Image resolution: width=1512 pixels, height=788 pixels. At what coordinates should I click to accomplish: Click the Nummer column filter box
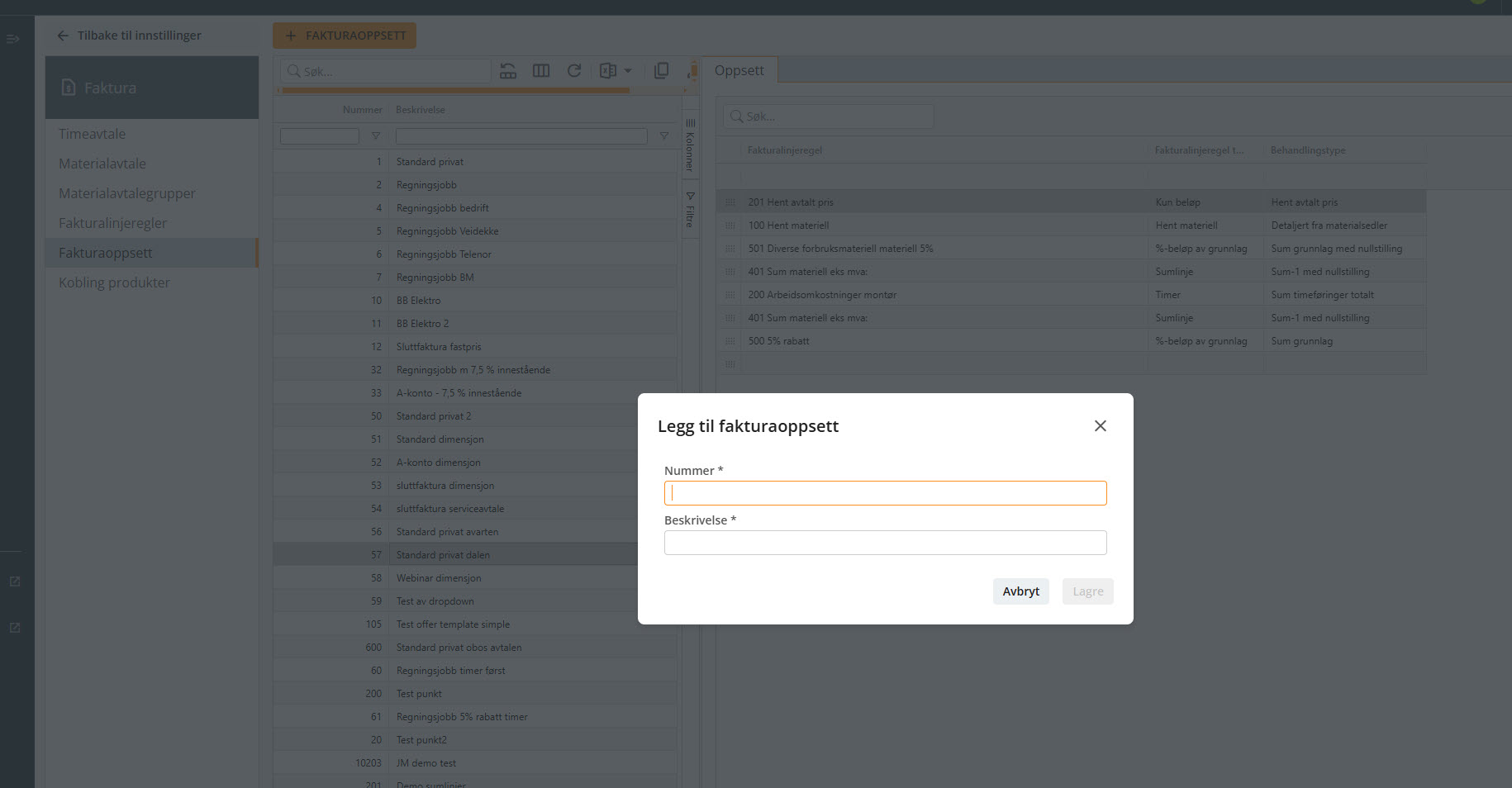[320, 136]
